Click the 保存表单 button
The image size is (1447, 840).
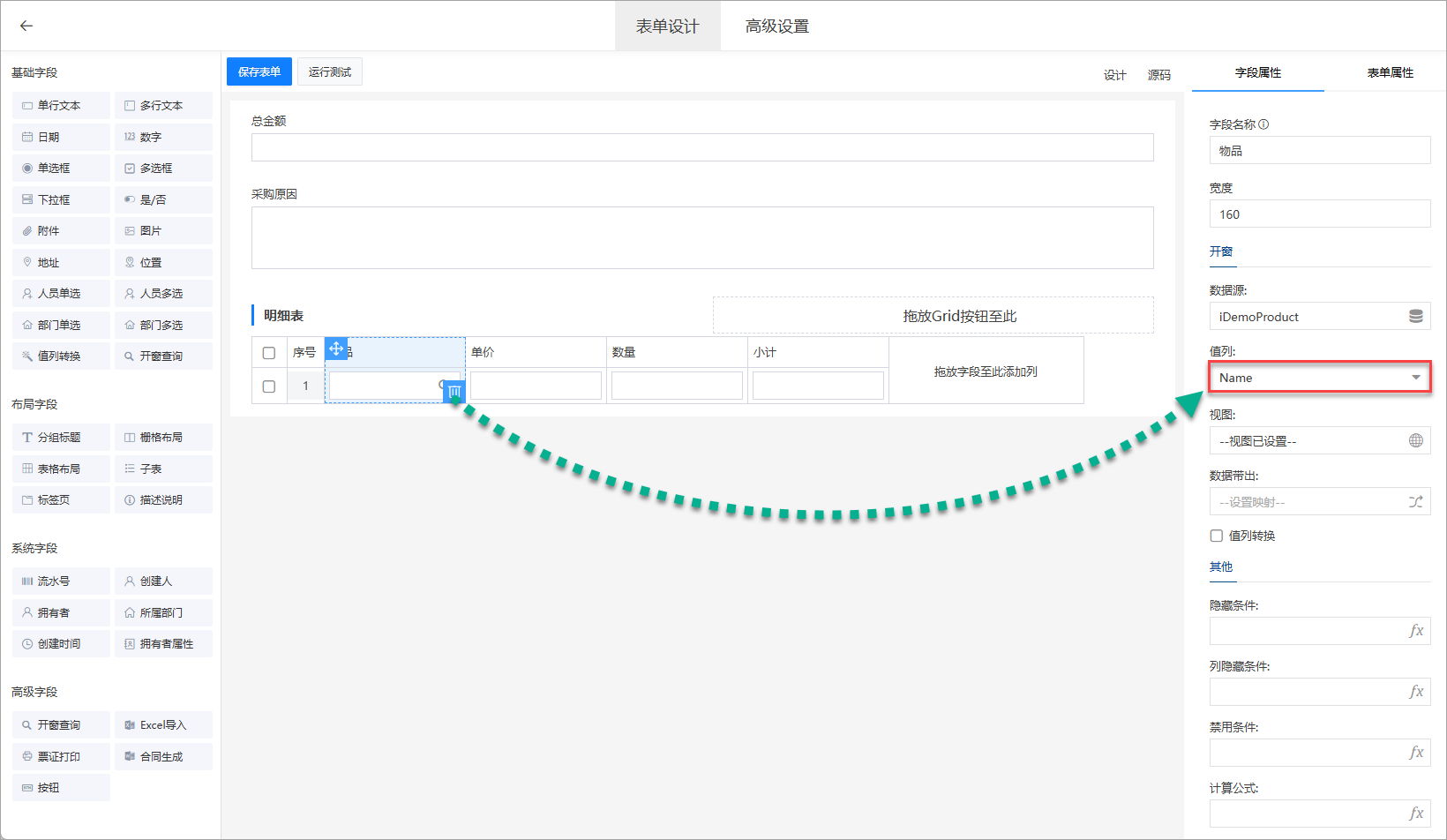click(259, 72)
